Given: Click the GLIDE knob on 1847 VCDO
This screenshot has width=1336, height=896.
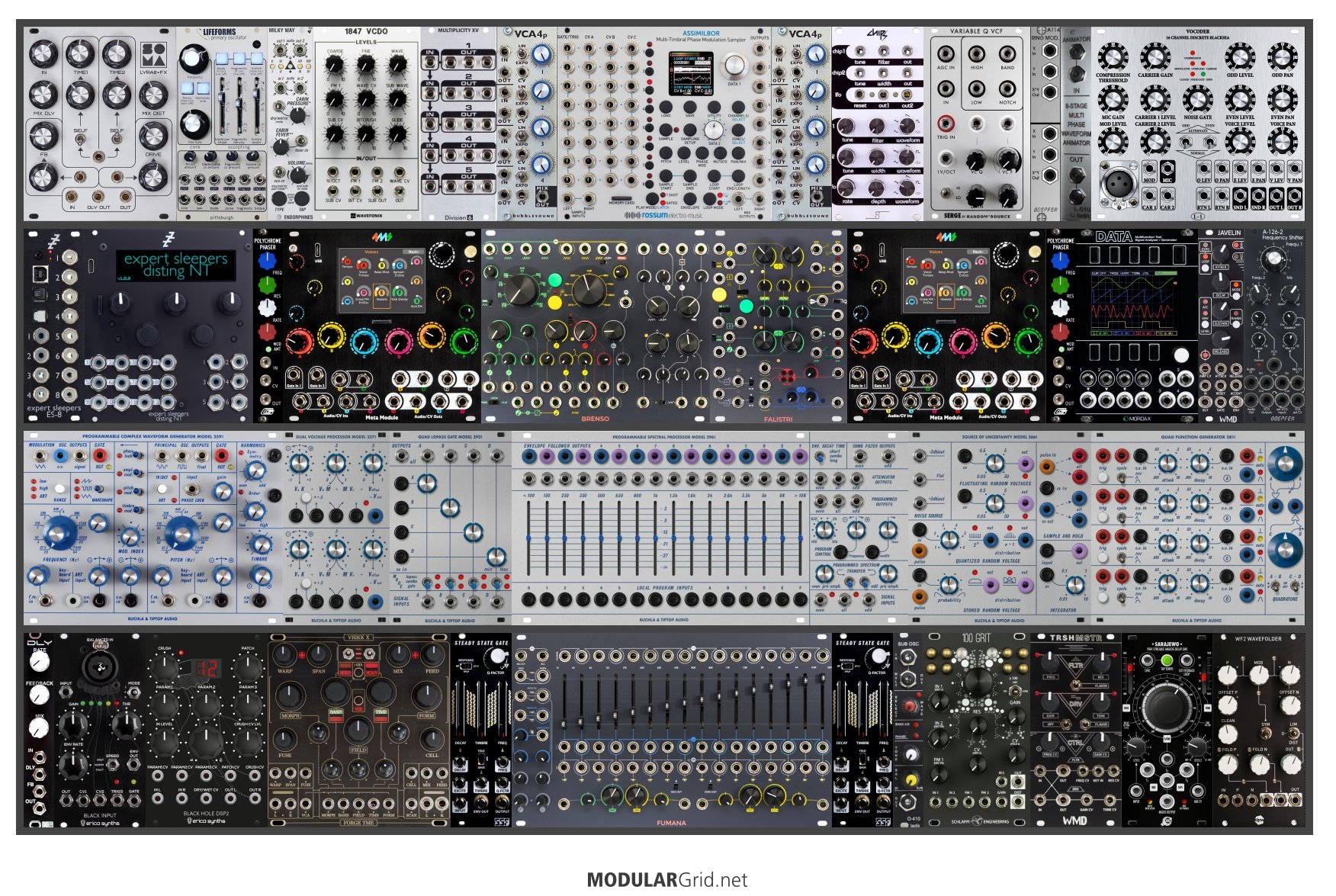Looking at the screenshot, I should point(397,133).
